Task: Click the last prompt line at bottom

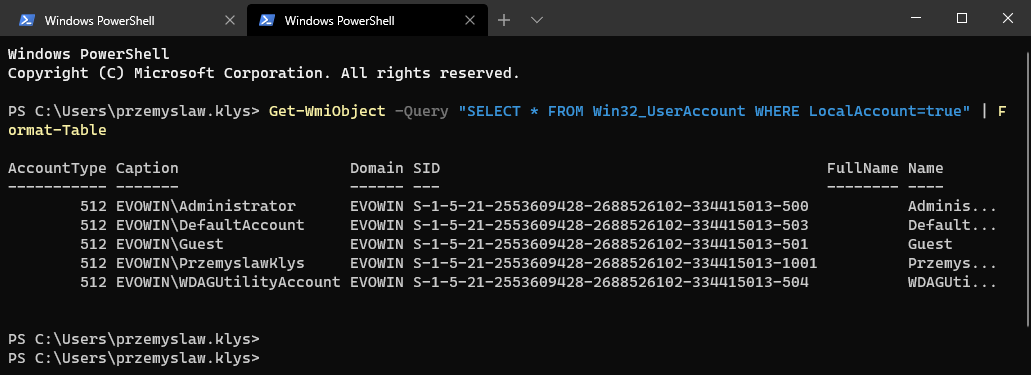Action: 134,359
